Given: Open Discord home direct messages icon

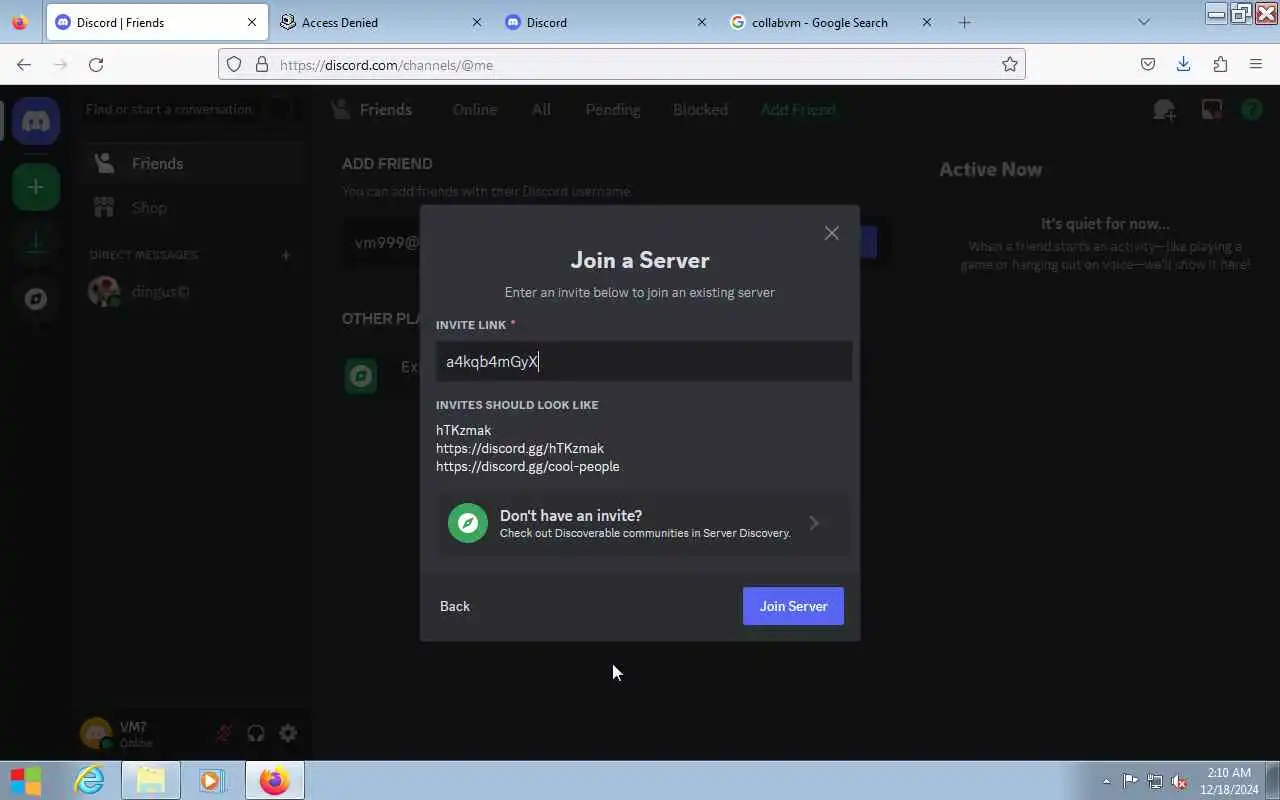Looking at the screenshot, I should (36, 121).
